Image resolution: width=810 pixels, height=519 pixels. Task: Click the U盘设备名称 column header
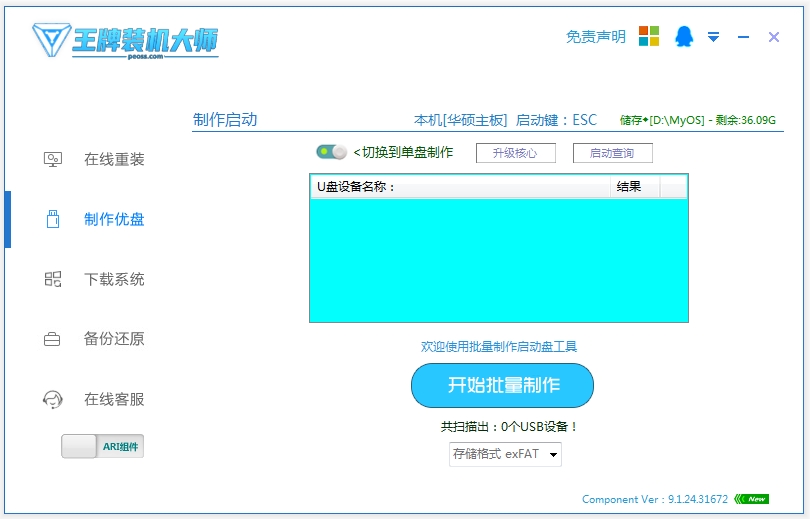[x=460, y=186]
